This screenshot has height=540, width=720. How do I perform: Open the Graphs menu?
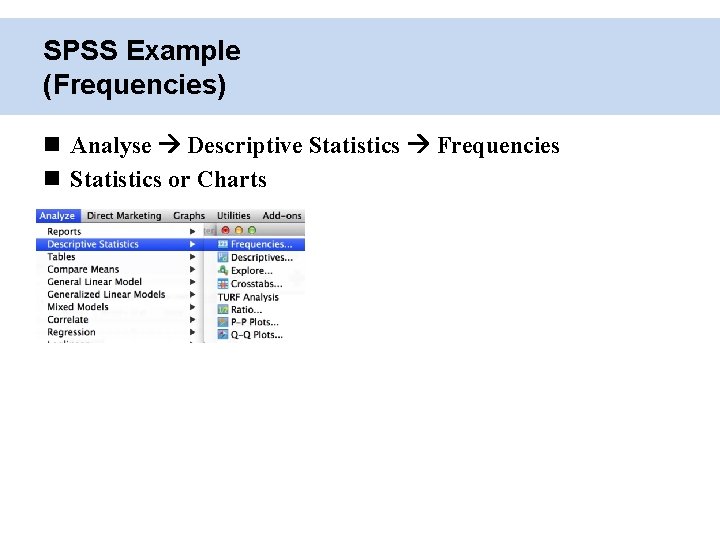pyautogui.click(x=189, y=215)
